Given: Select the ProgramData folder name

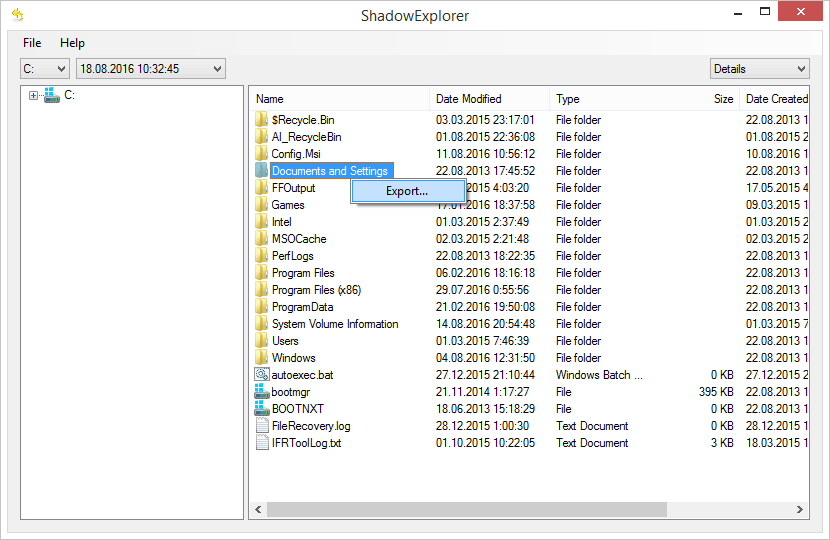Looking at the screenshot, I should click(302, 307).
